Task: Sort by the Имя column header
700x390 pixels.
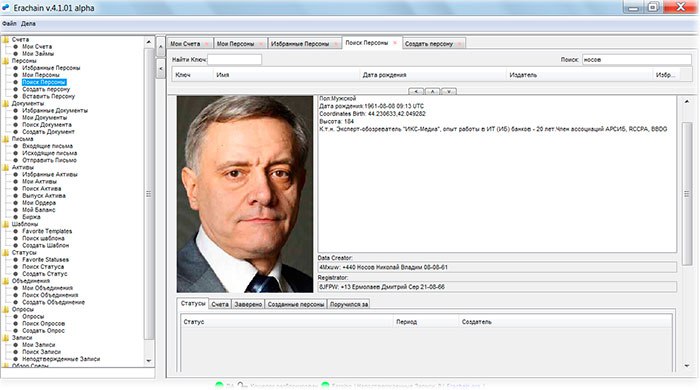Action: click(286, 75)
